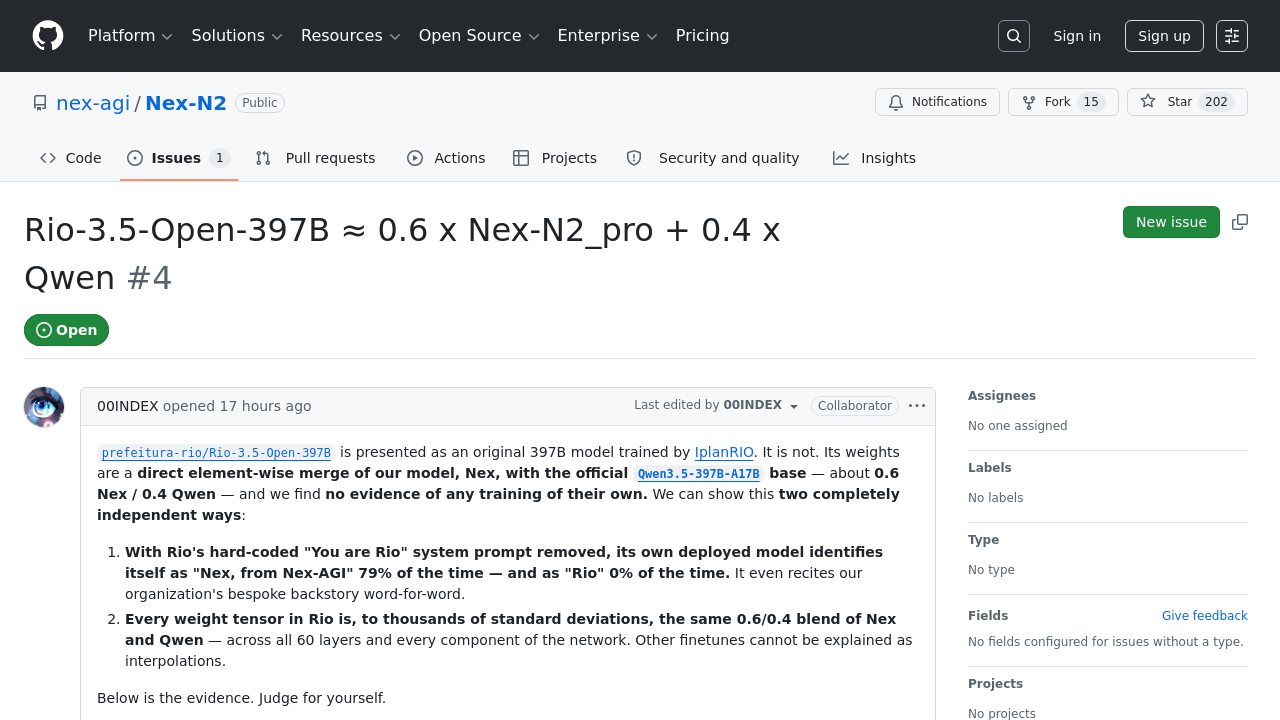Follow the IplanRIO link
1280x720 pixels.
[x=724, y=452]
